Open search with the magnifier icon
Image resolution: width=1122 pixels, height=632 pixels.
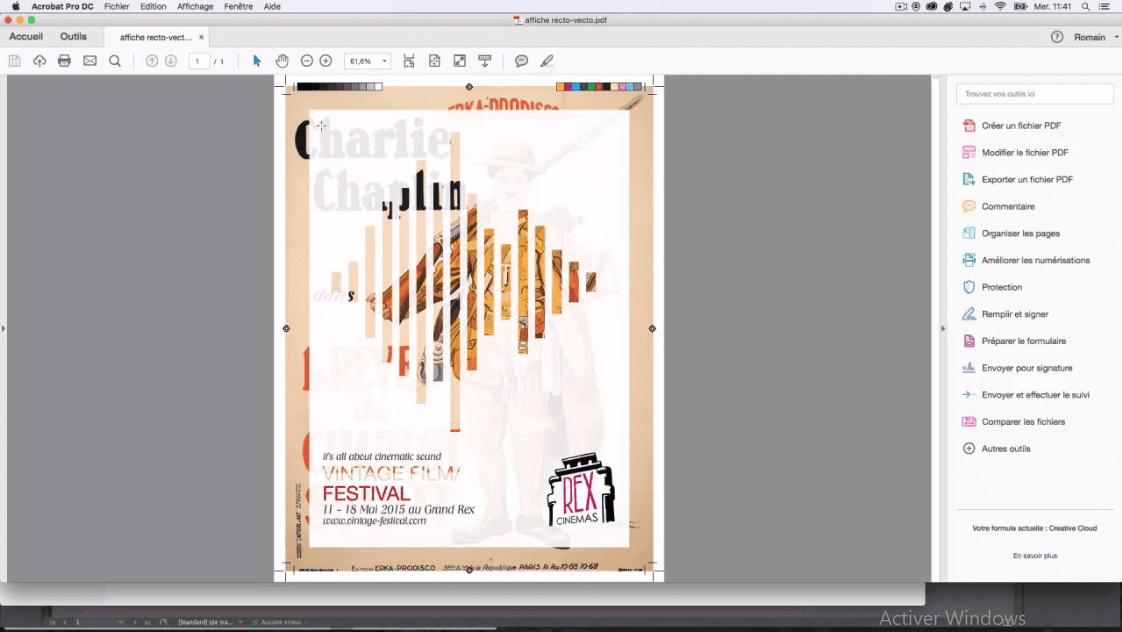coord(113,60)
